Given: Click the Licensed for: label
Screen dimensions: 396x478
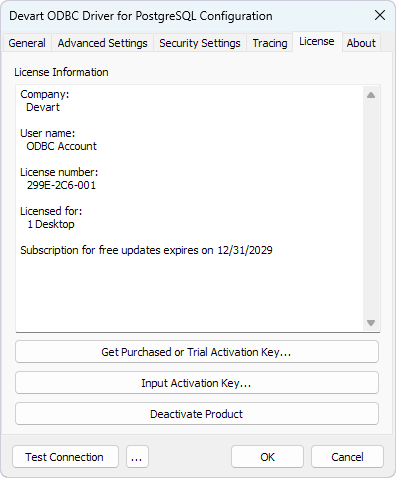Looking at the screenshot, I should point(51,211).
